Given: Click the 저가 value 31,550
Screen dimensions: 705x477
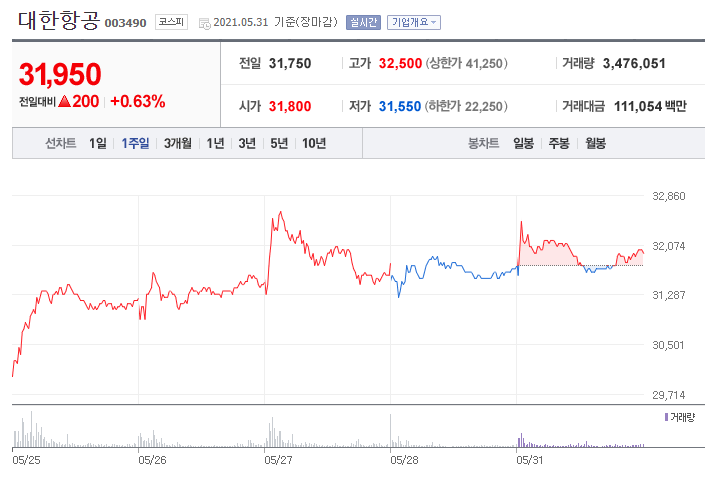Looking at the screenshot, I should point(400,107).
